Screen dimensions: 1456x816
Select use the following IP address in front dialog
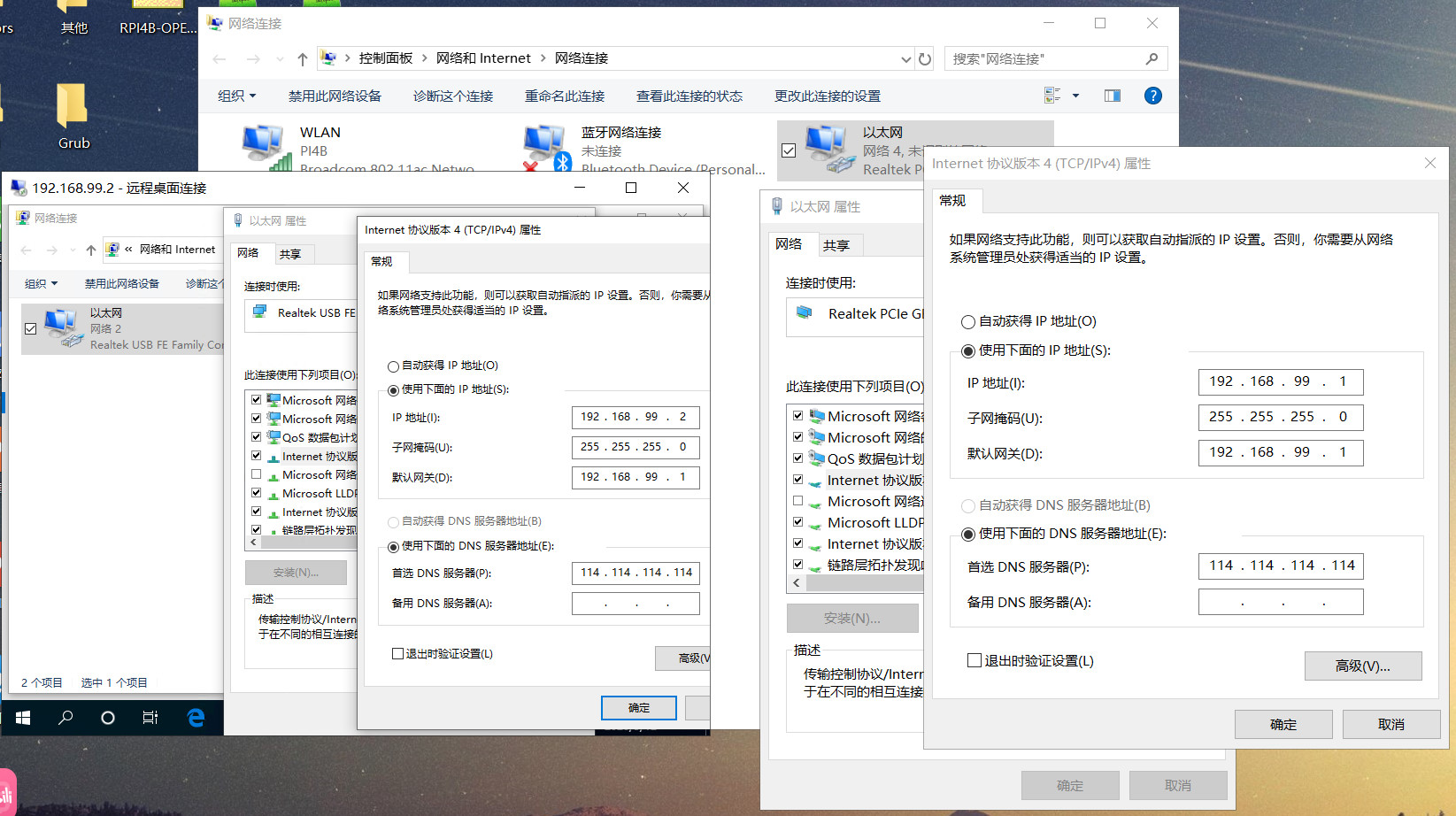click(x=968, y=351)
